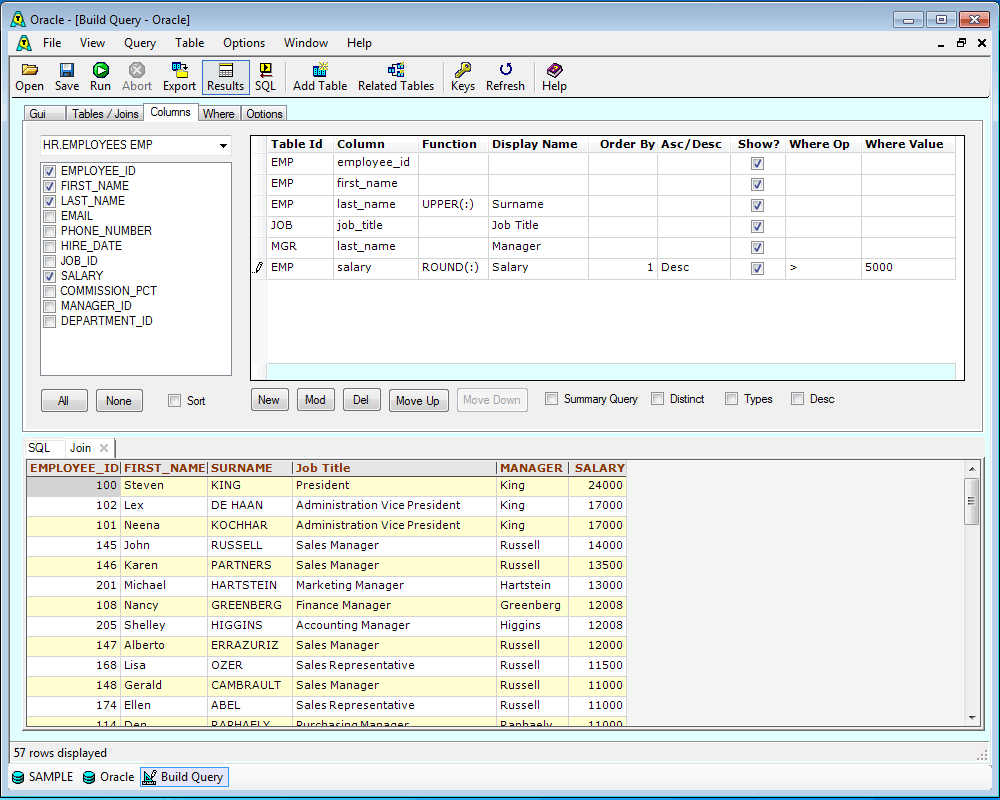Screen dimensions: 1000x800
Task: Switch to the Tables / Joins tab
Action: click(x=105, y=114)
